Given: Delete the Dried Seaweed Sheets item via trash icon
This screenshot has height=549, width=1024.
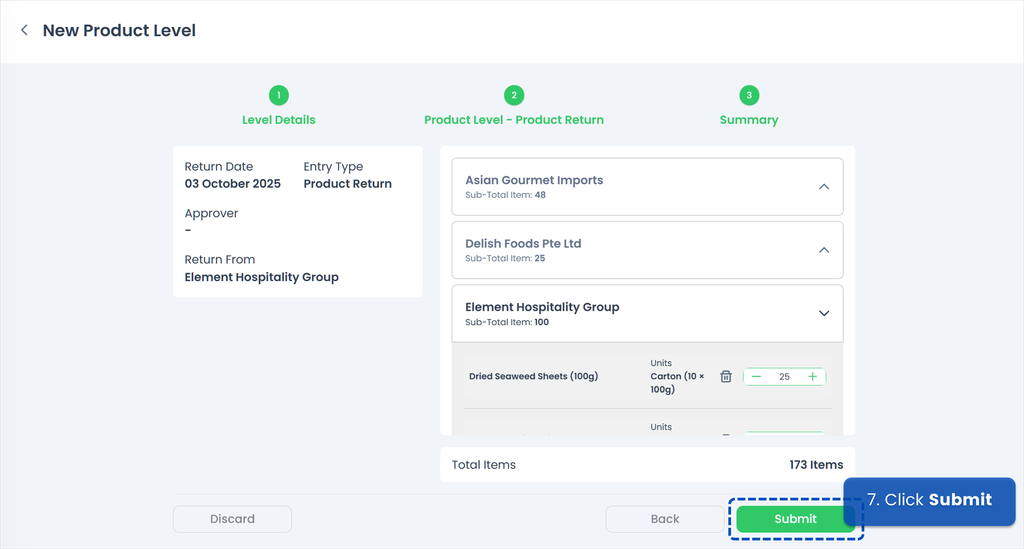Looking at the screenshot, I should pos(727,377).
